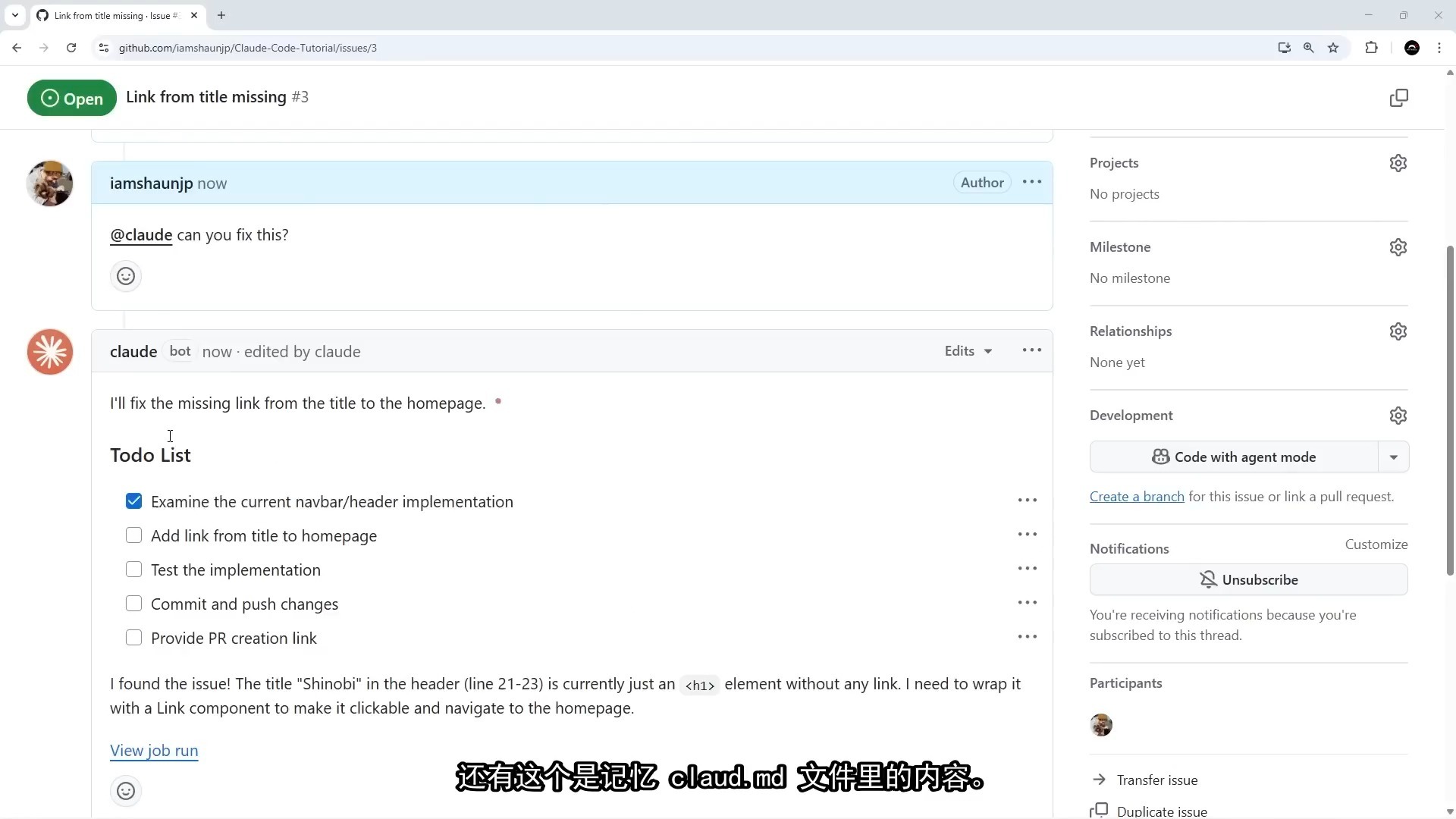The image size is (1456, 819).
Task: Expand the Edits dropdown on claude's comment
Action: click(968, 351)
